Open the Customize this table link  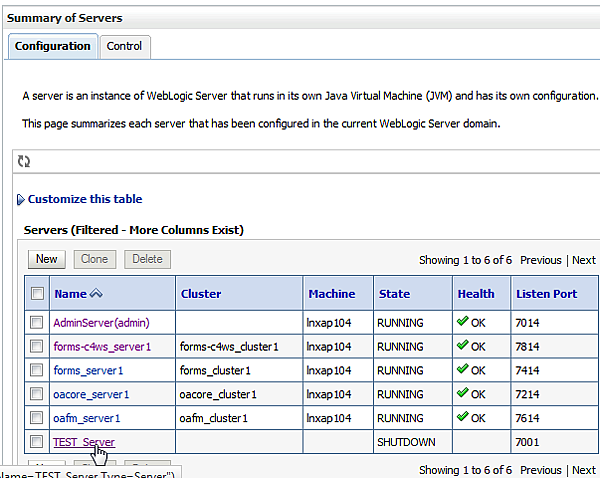pos(85,199)
